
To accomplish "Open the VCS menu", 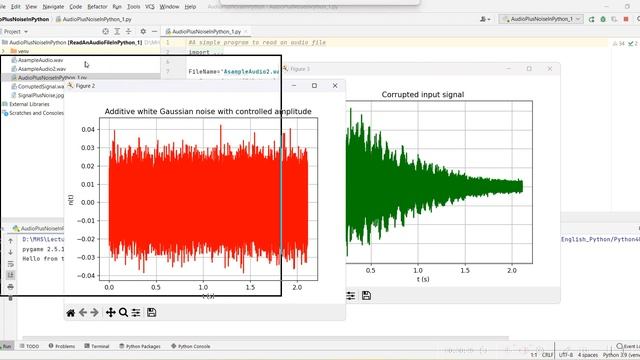I will pyautogui.click(x=150, y=7).
